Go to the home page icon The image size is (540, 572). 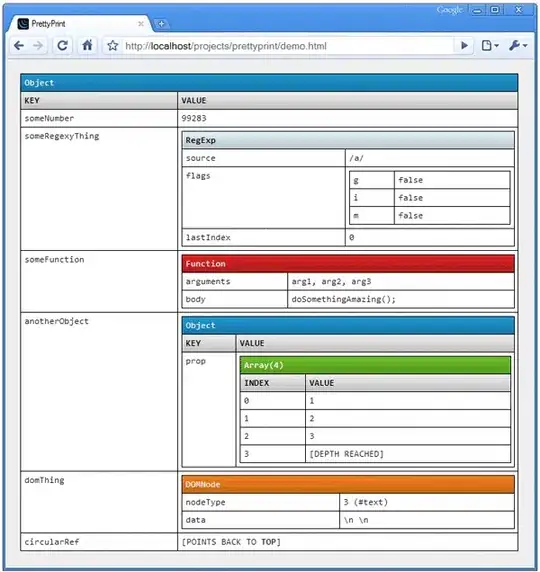[x=87, y=46]
